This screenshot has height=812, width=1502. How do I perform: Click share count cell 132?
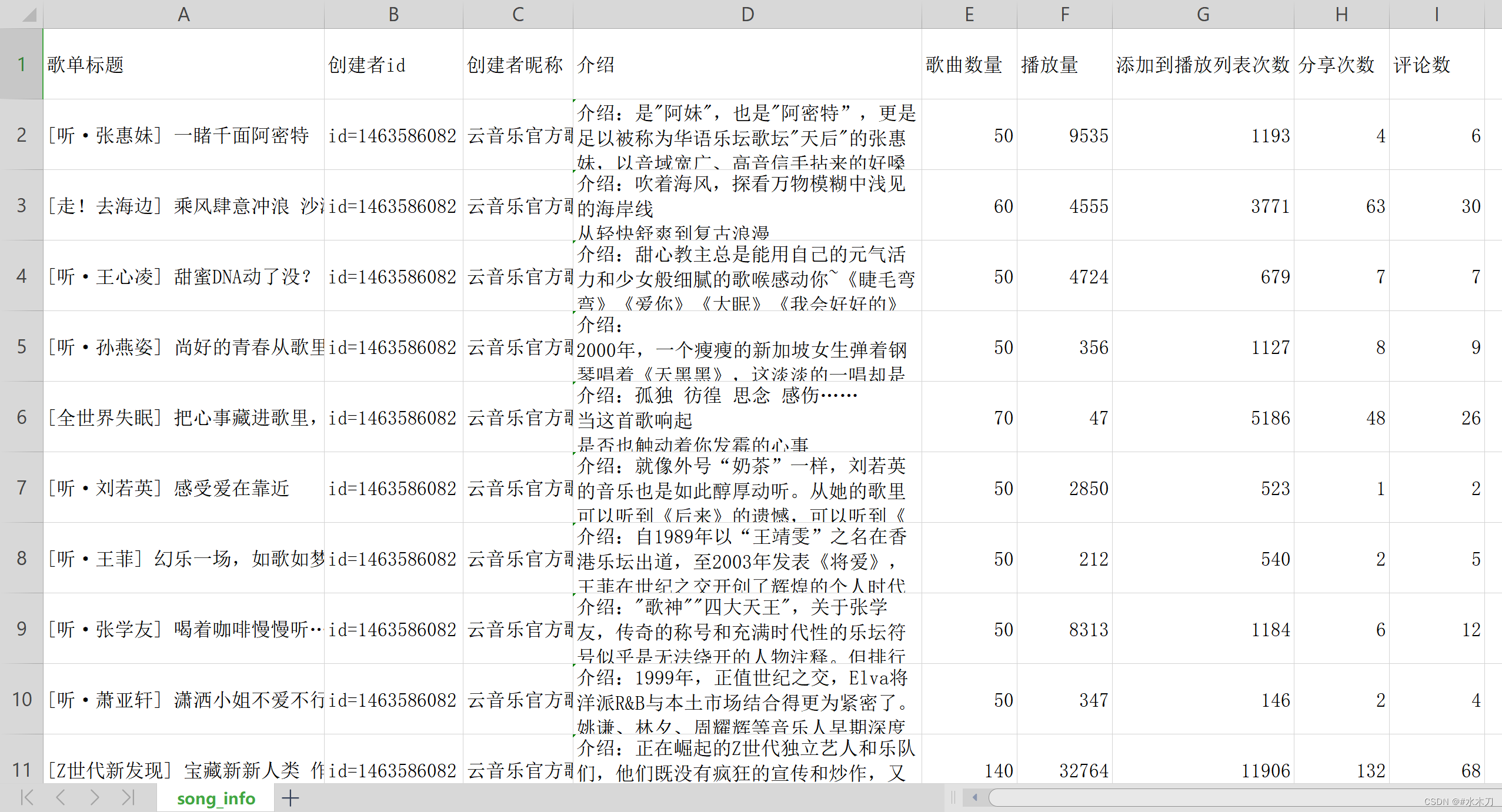tap(1341, 759)
